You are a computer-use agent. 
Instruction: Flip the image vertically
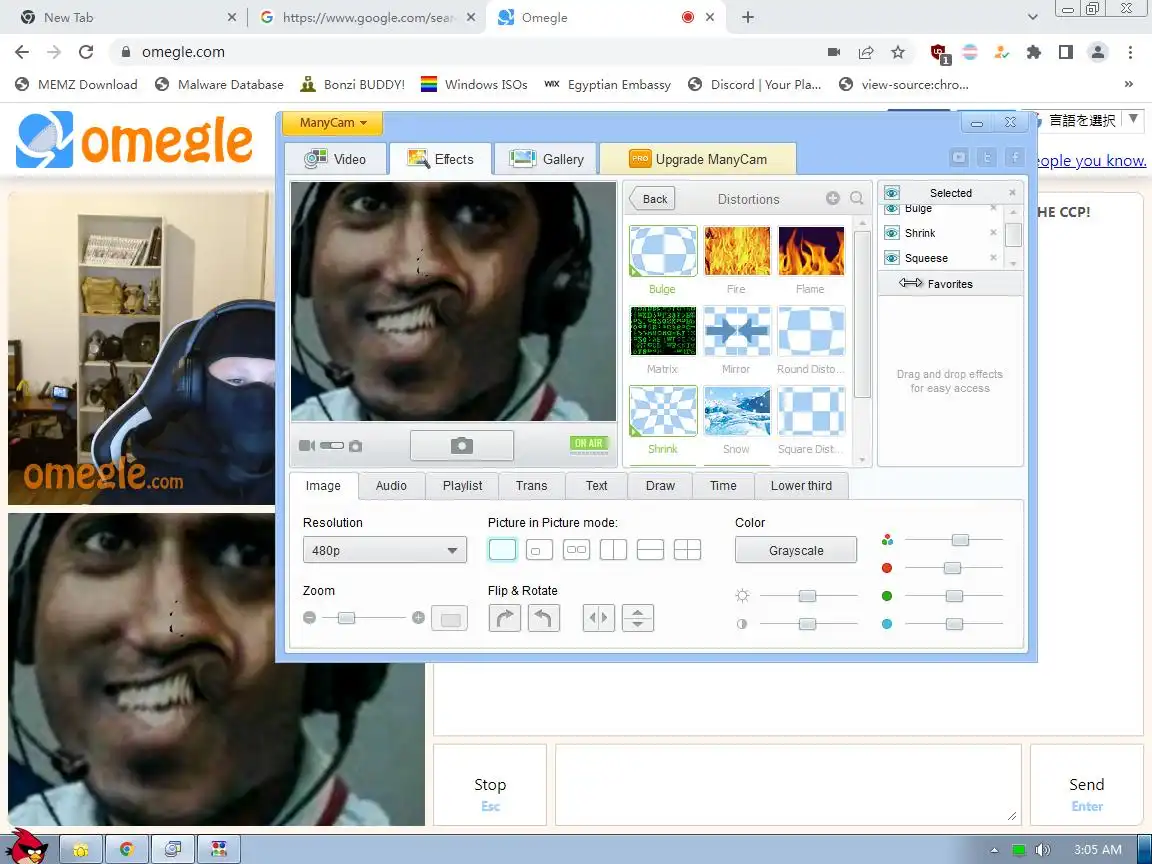tap(638, 618)
